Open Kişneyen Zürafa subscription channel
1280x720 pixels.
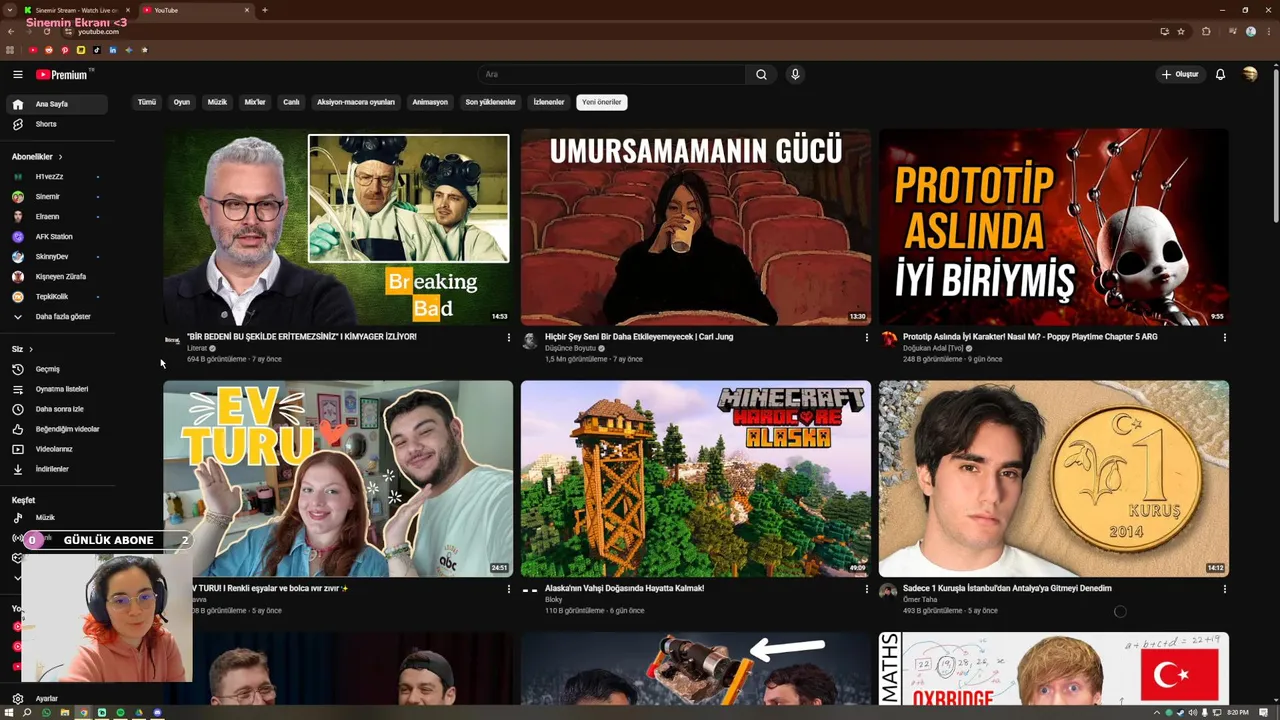tap(56, 277)
